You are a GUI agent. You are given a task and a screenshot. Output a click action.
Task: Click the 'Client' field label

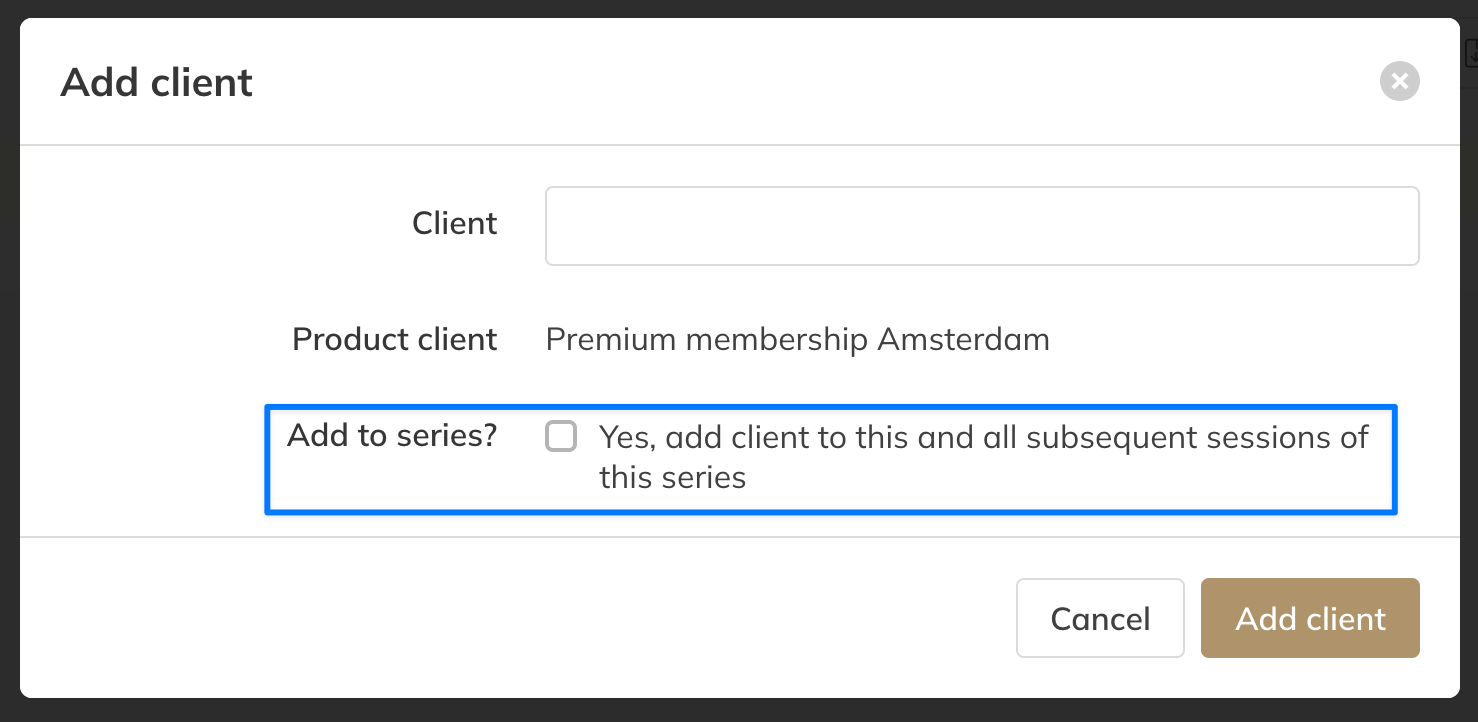[454, 223]
